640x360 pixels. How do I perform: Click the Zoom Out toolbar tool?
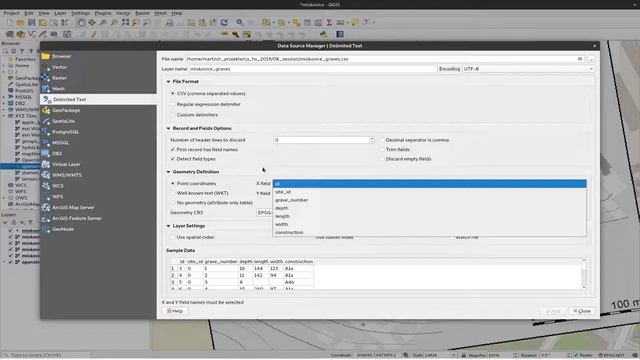(x=114, y=22)
